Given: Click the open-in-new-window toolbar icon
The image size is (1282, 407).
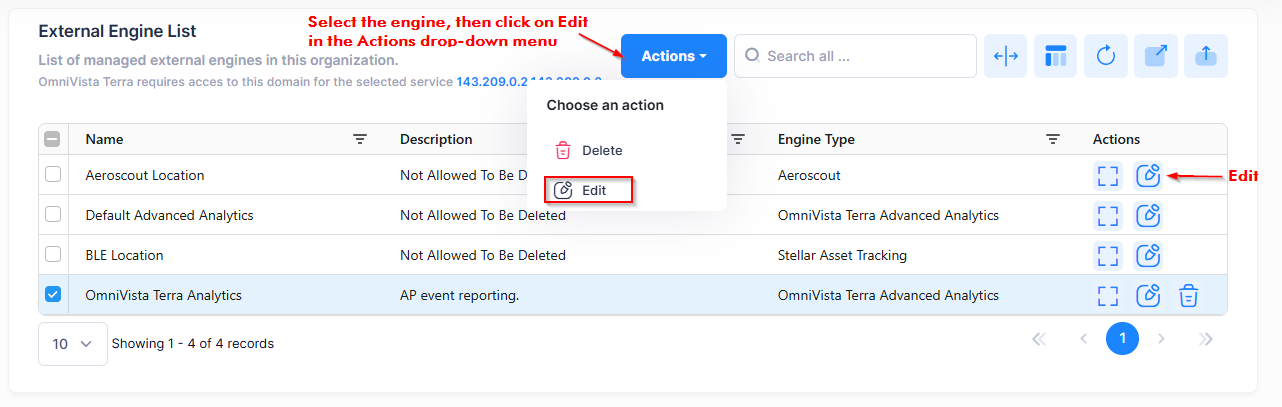Looking at the screenshot, I should click(1156, 56).
